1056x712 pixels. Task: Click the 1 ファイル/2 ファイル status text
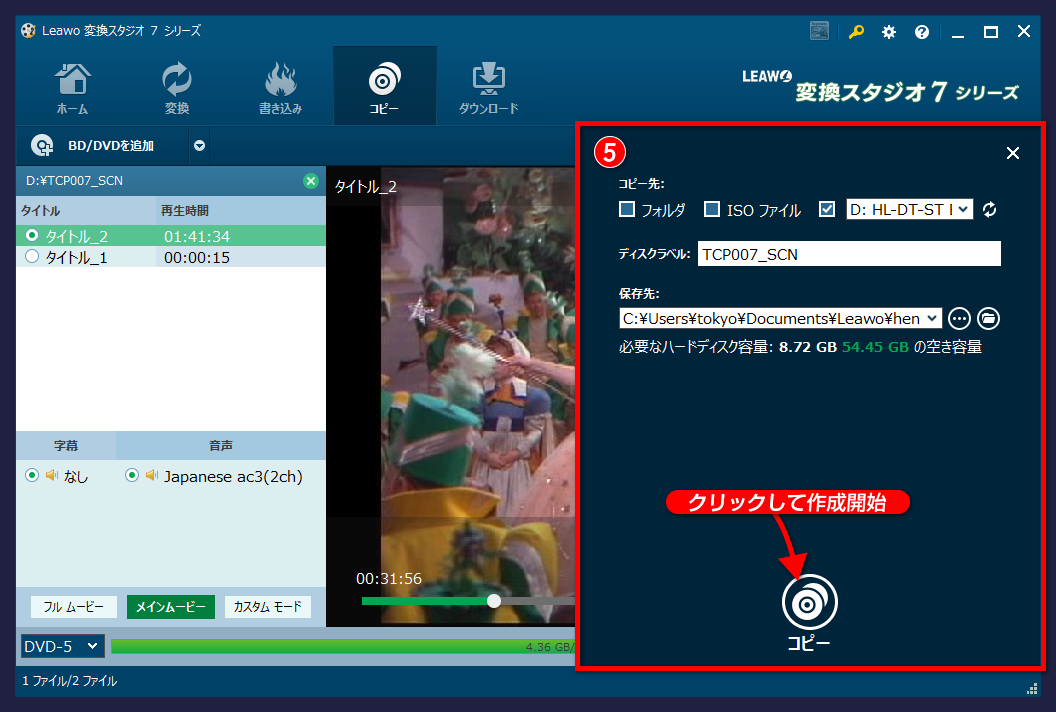(x=70, y=681)
